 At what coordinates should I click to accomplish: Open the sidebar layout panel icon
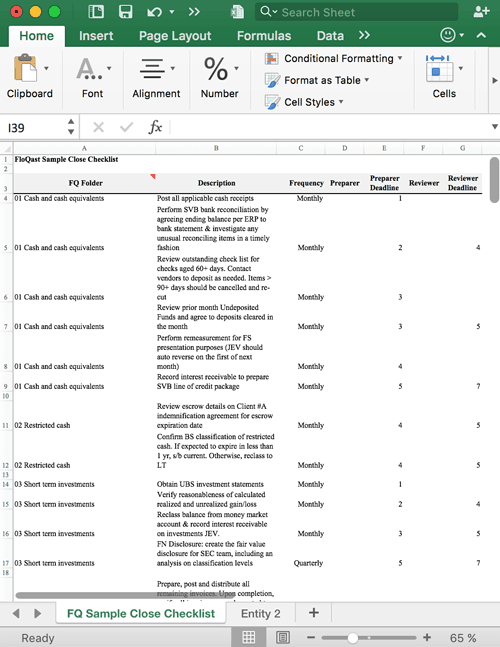(96, 12)
